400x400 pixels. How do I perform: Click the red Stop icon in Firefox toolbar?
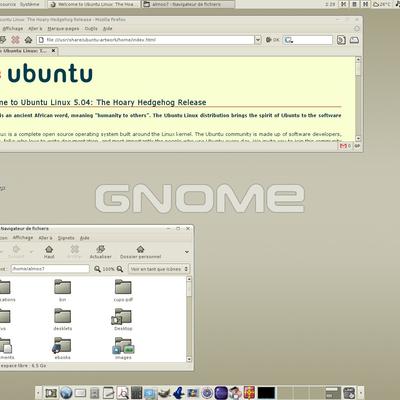pos(15,40)
